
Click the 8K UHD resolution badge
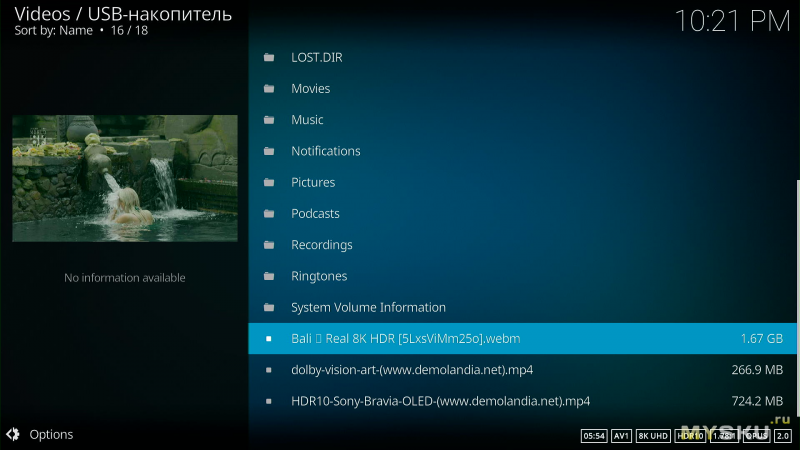[653, 436]
